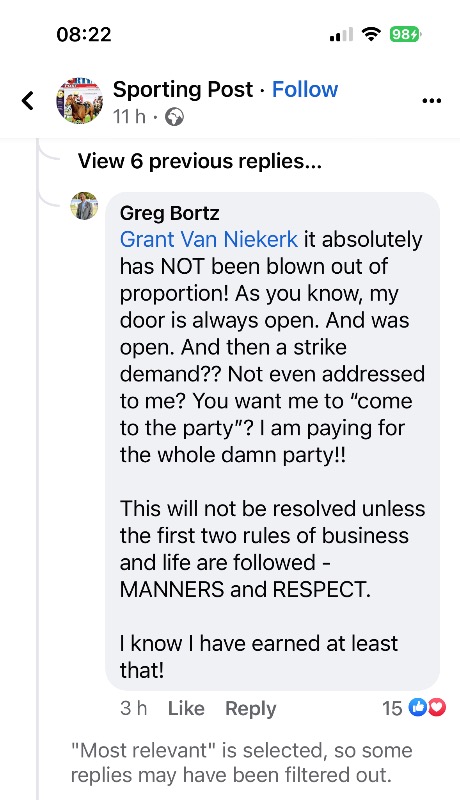Image resolution: width=460 pixels, height=800 pixels.
Task: Open the Greg Bortz name link
Action: 169,213
